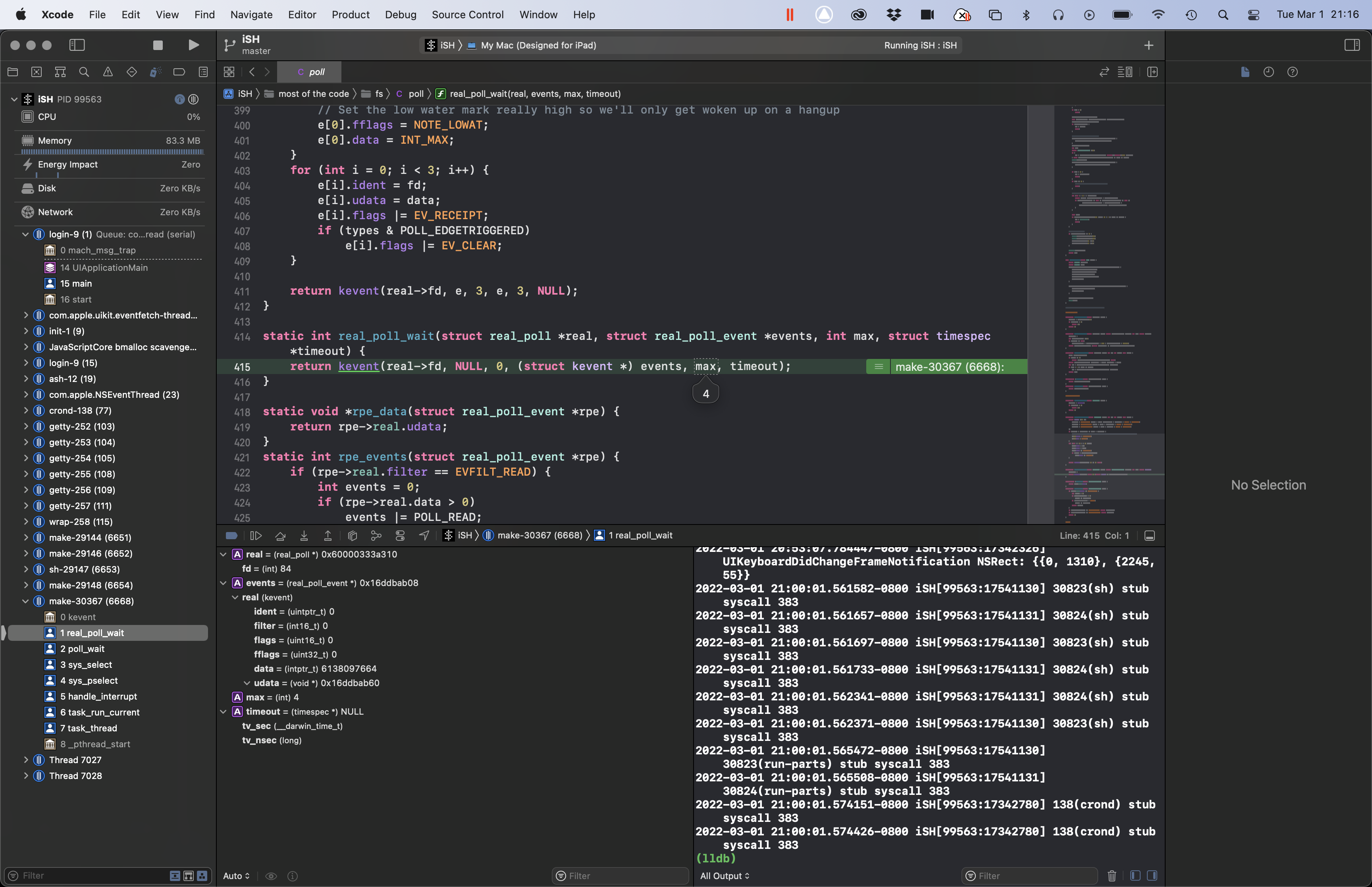Select the poll editor tab
1372x887 pixels.
[310, 72]
